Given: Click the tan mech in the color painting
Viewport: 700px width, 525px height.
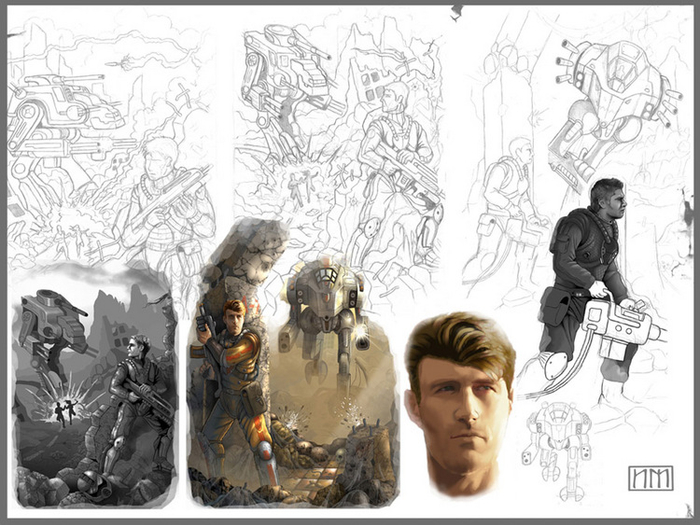Looking at the screenshot, I should (322, 310).
